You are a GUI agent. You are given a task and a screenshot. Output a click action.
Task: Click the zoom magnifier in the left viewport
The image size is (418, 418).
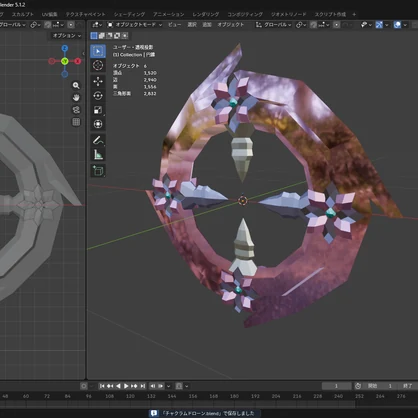(76, 86)
